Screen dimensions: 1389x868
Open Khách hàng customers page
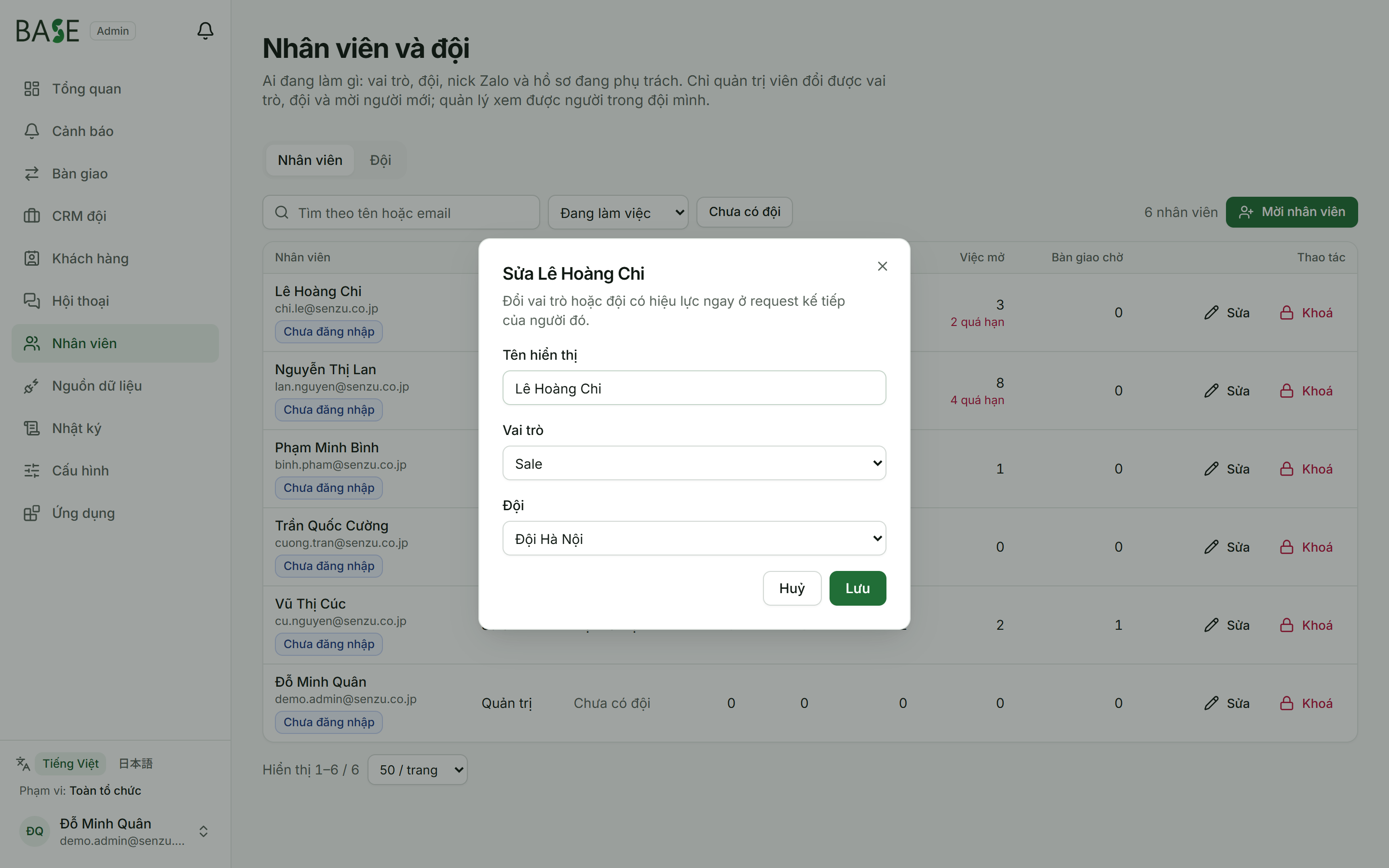pyautogui.click(x=115, y=258)
